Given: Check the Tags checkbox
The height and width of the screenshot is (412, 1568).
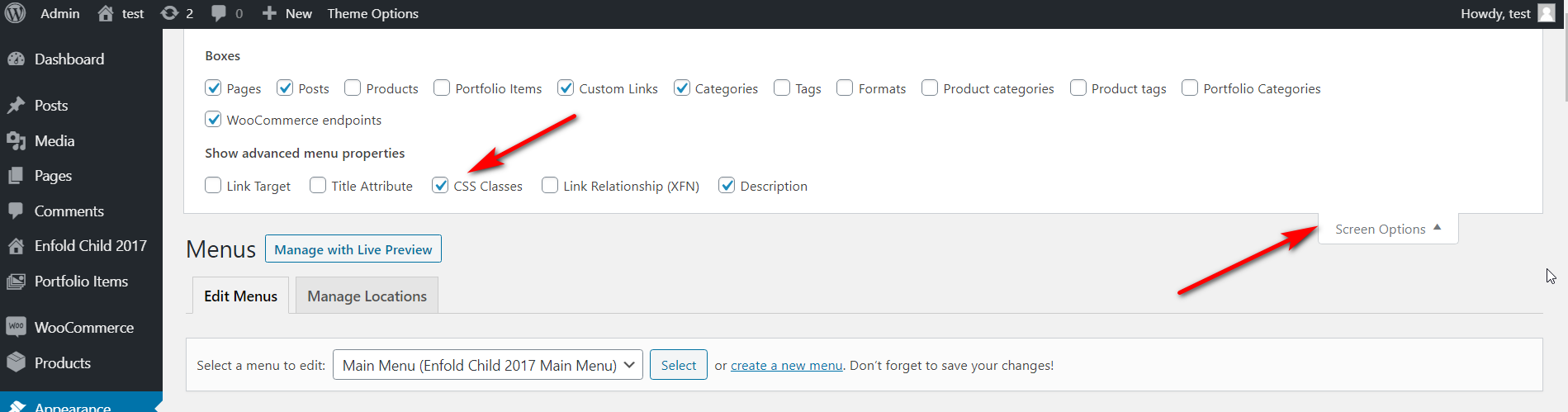Looking at the screenshot, I should pyautogui.click(x=782, y=88).
